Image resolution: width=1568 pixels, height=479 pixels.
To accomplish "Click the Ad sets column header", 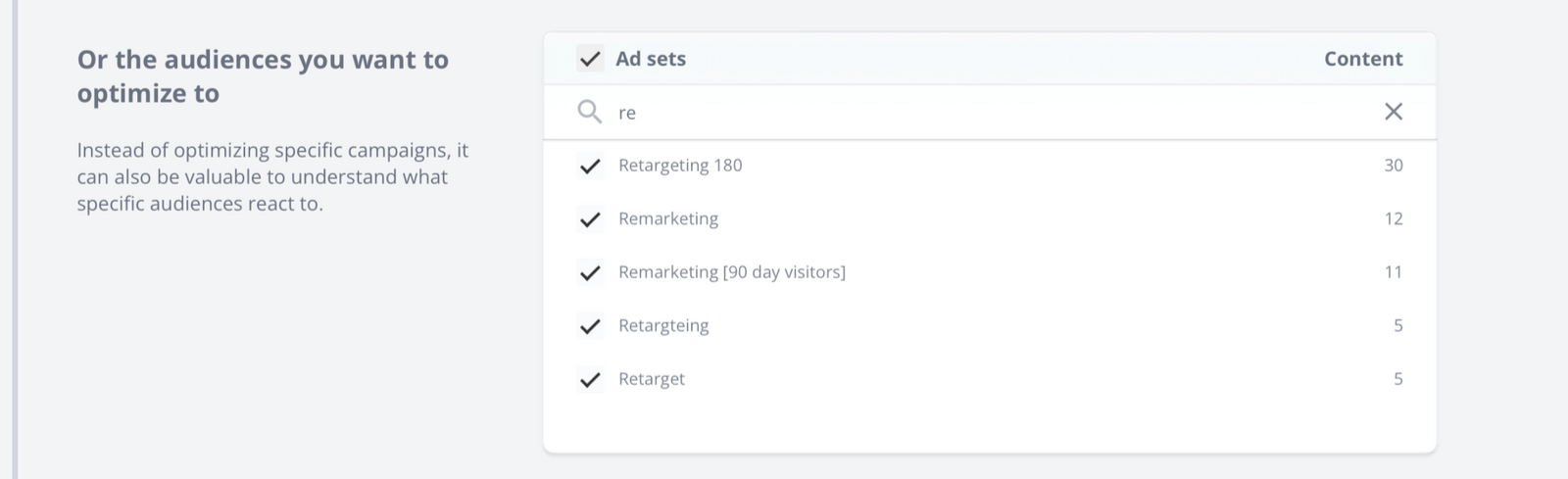I will (x=651, y=59).
